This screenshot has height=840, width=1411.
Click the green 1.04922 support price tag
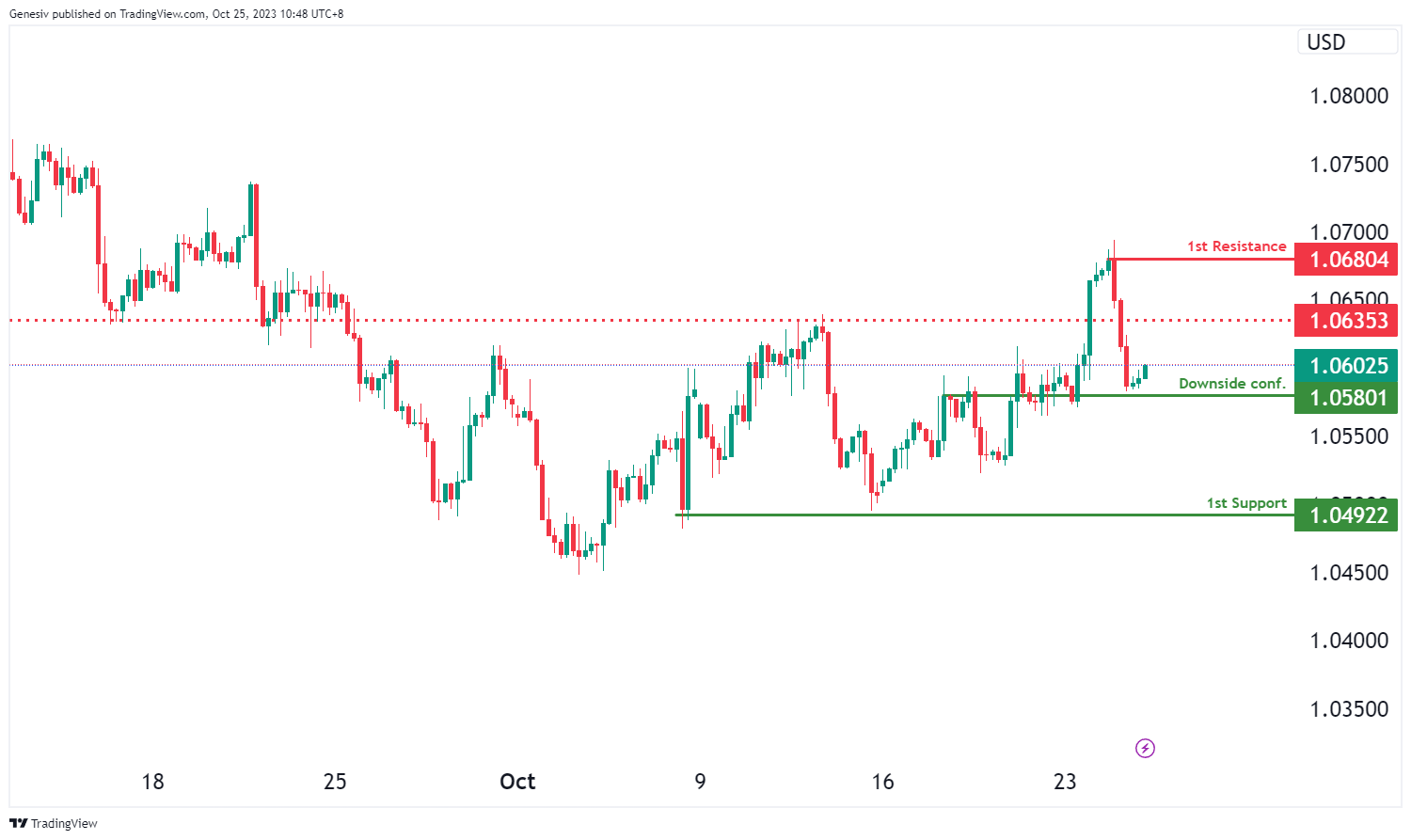(1346, 515)
